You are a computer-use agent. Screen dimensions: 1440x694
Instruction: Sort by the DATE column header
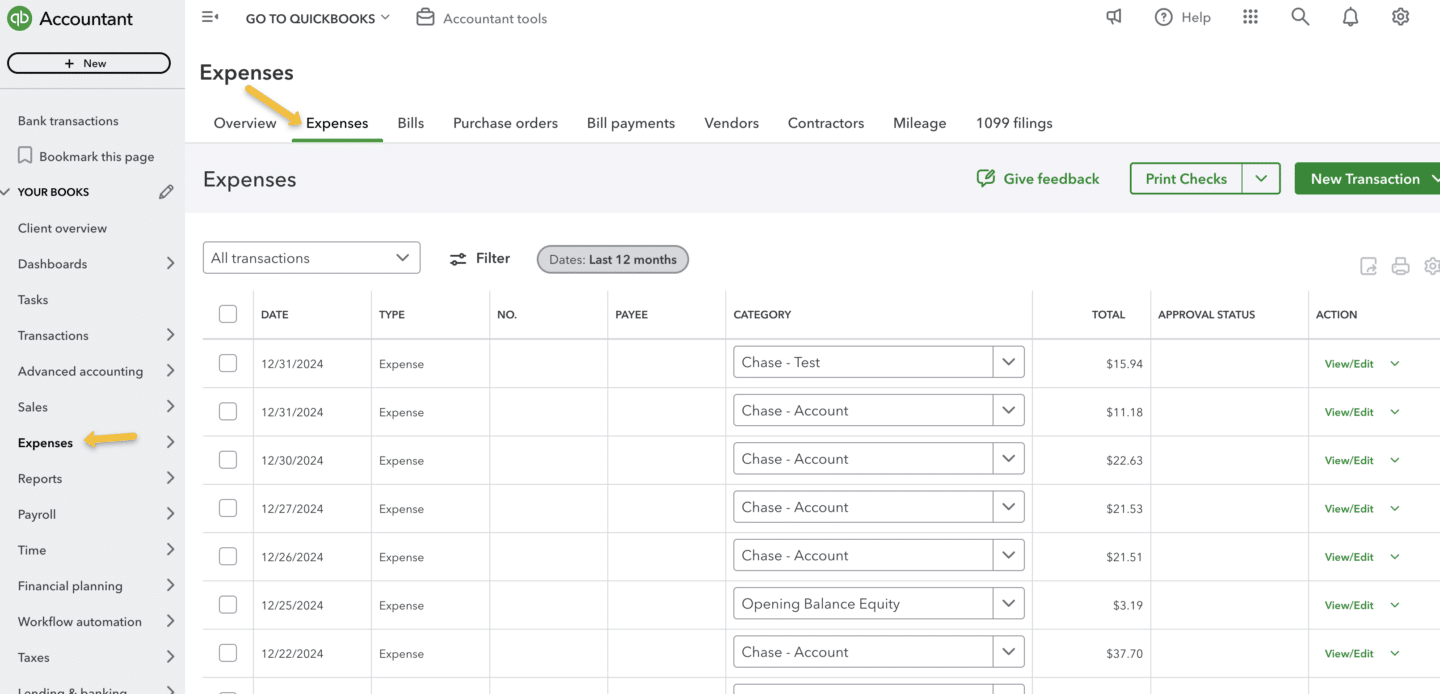click(274, 314)
